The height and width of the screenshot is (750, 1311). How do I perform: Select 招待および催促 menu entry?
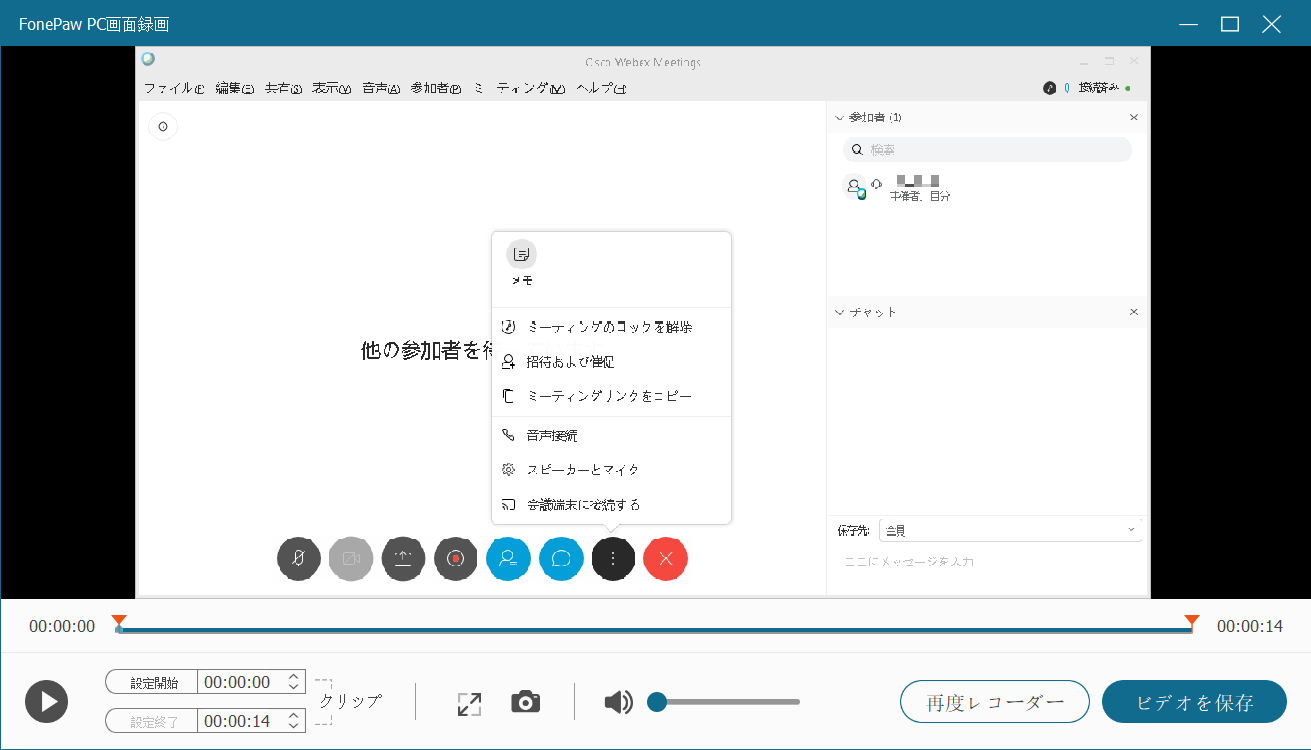click(611, 362)
